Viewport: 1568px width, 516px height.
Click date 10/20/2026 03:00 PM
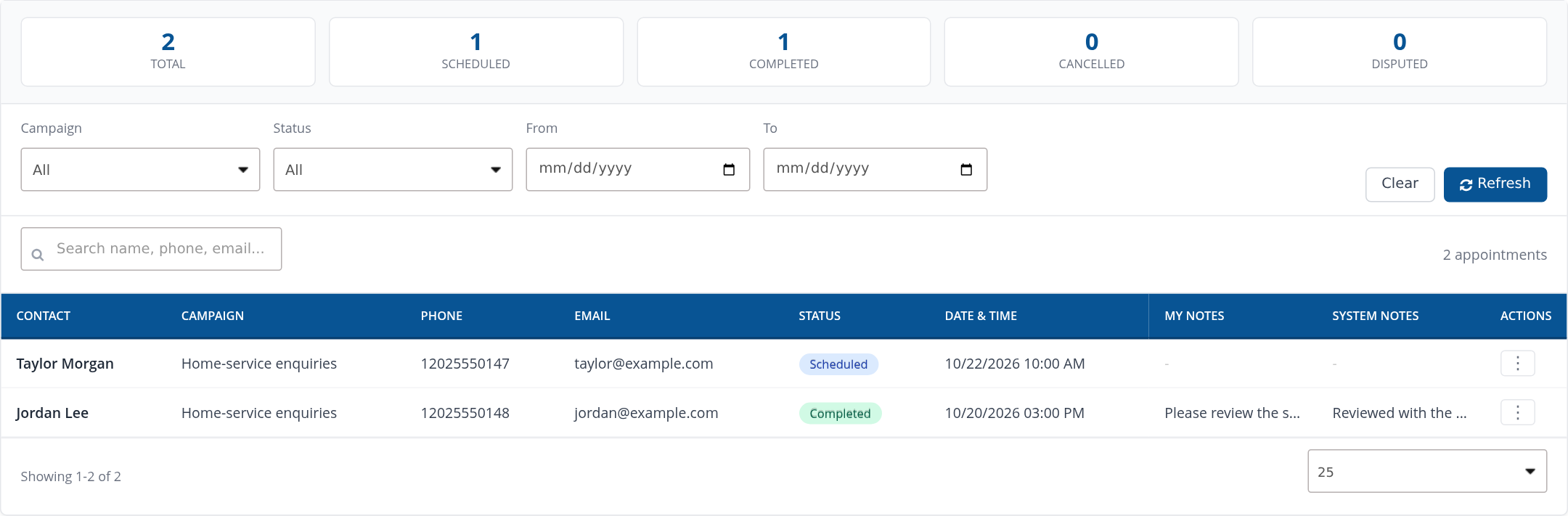pyautogui.click(x=1015, y=413)
